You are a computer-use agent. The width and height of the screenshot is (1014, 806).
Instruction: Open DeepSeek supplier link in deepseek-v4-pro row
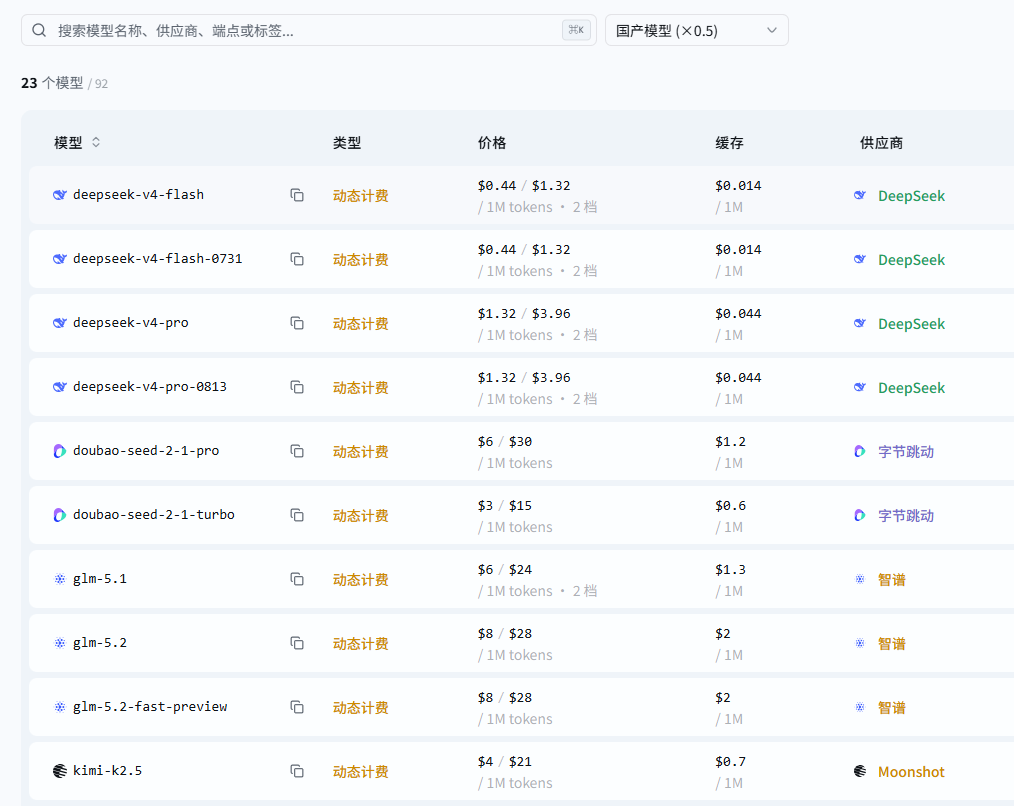pos(911,324)
